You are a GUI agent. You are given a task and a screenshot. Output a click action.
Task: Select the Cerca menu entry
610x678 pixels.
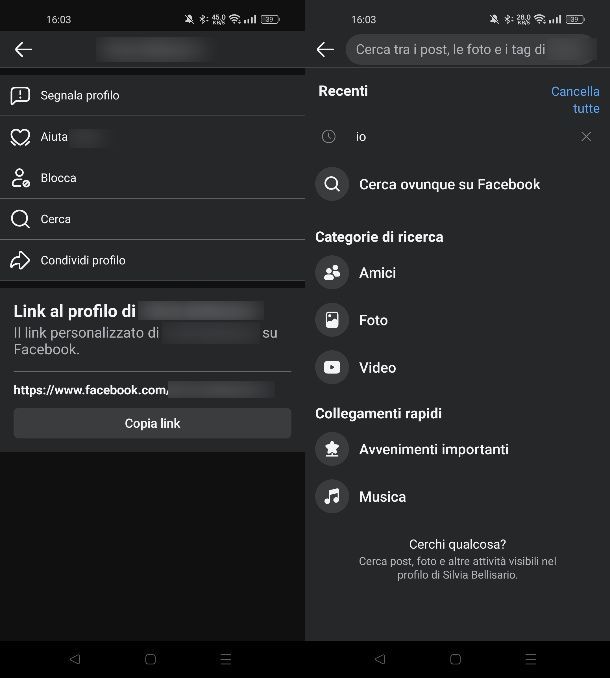[56, 219]
